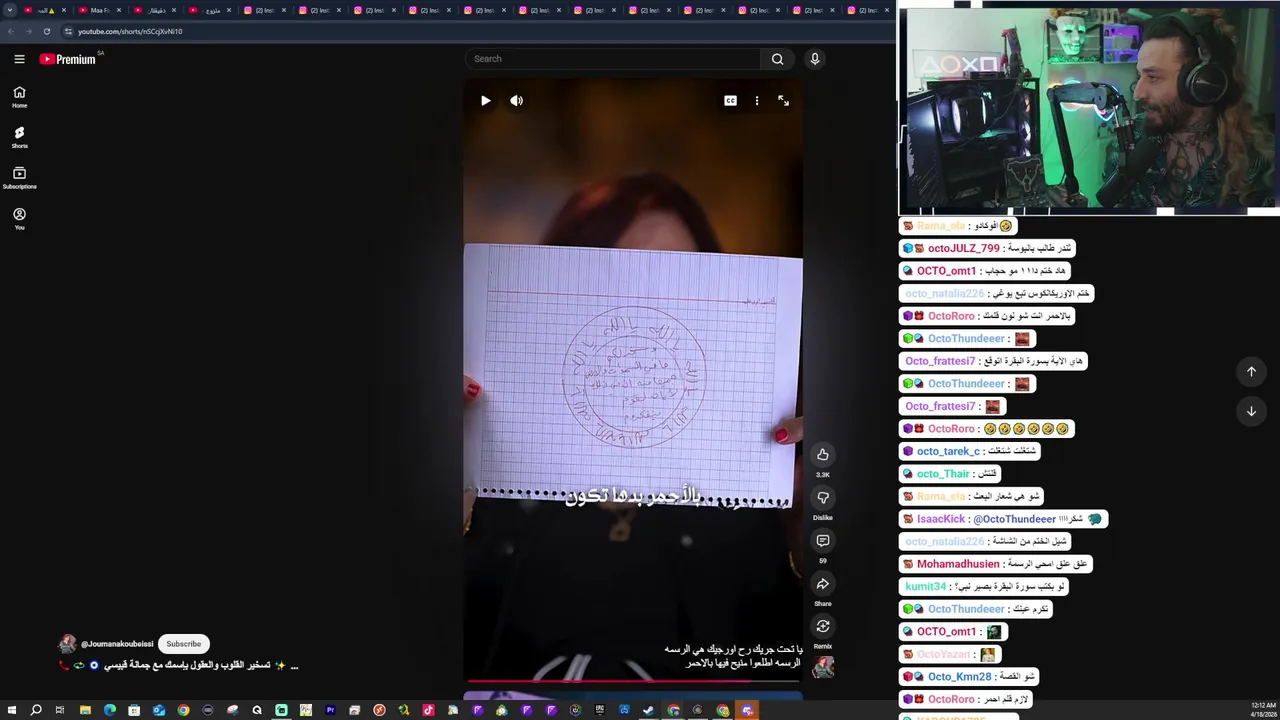Viewport: 1280px width, 720px height.
Task: Open the You section in sidebar
Action: pos(19,219)
